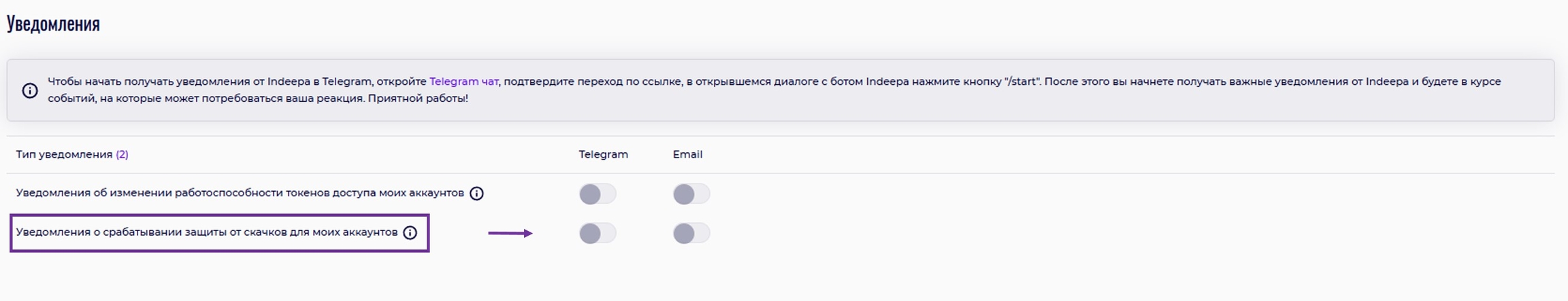Select the token access notifications row label

(240, 193)
